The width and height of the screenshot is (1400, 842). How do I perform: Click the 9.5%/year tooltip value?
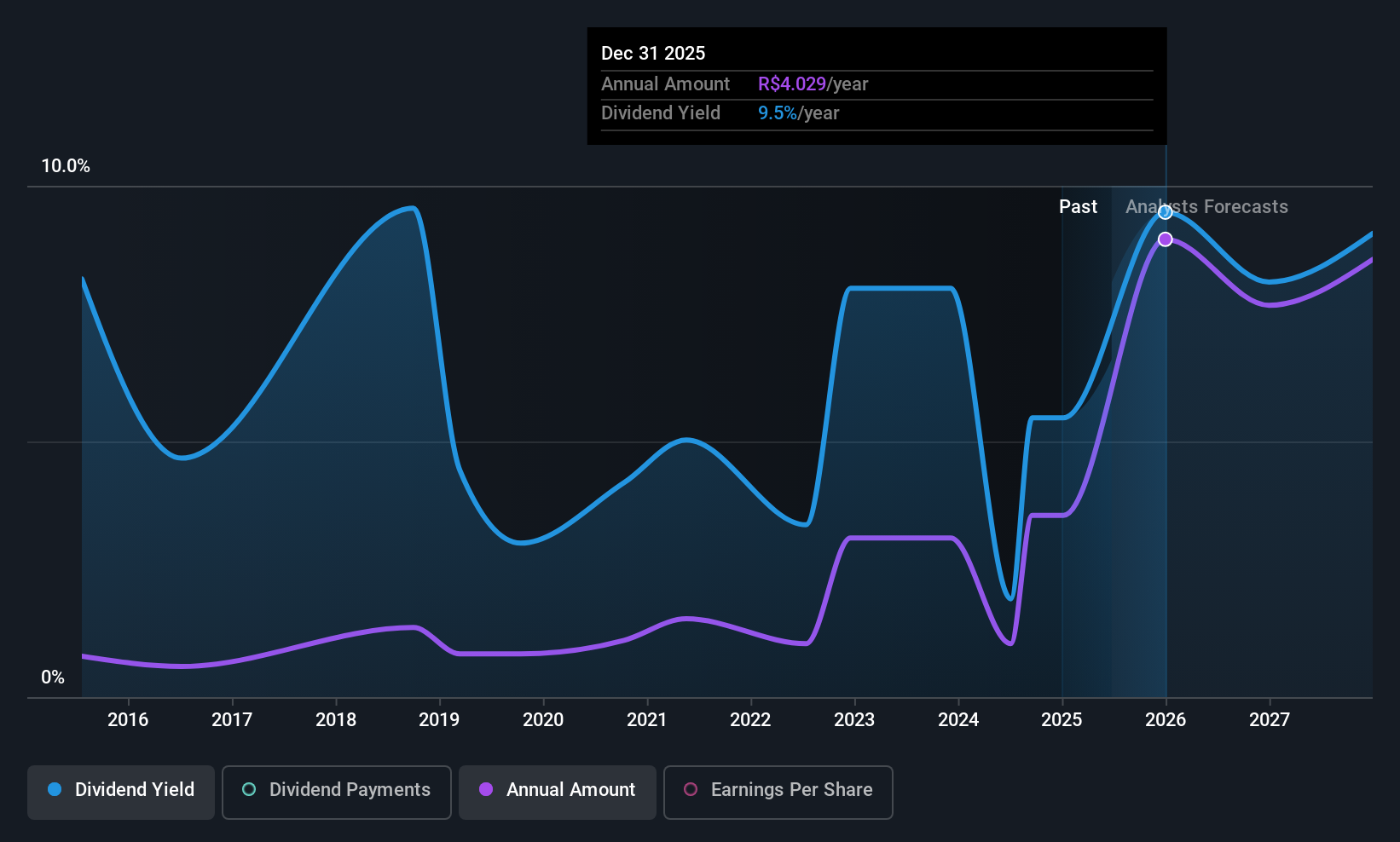798,113
